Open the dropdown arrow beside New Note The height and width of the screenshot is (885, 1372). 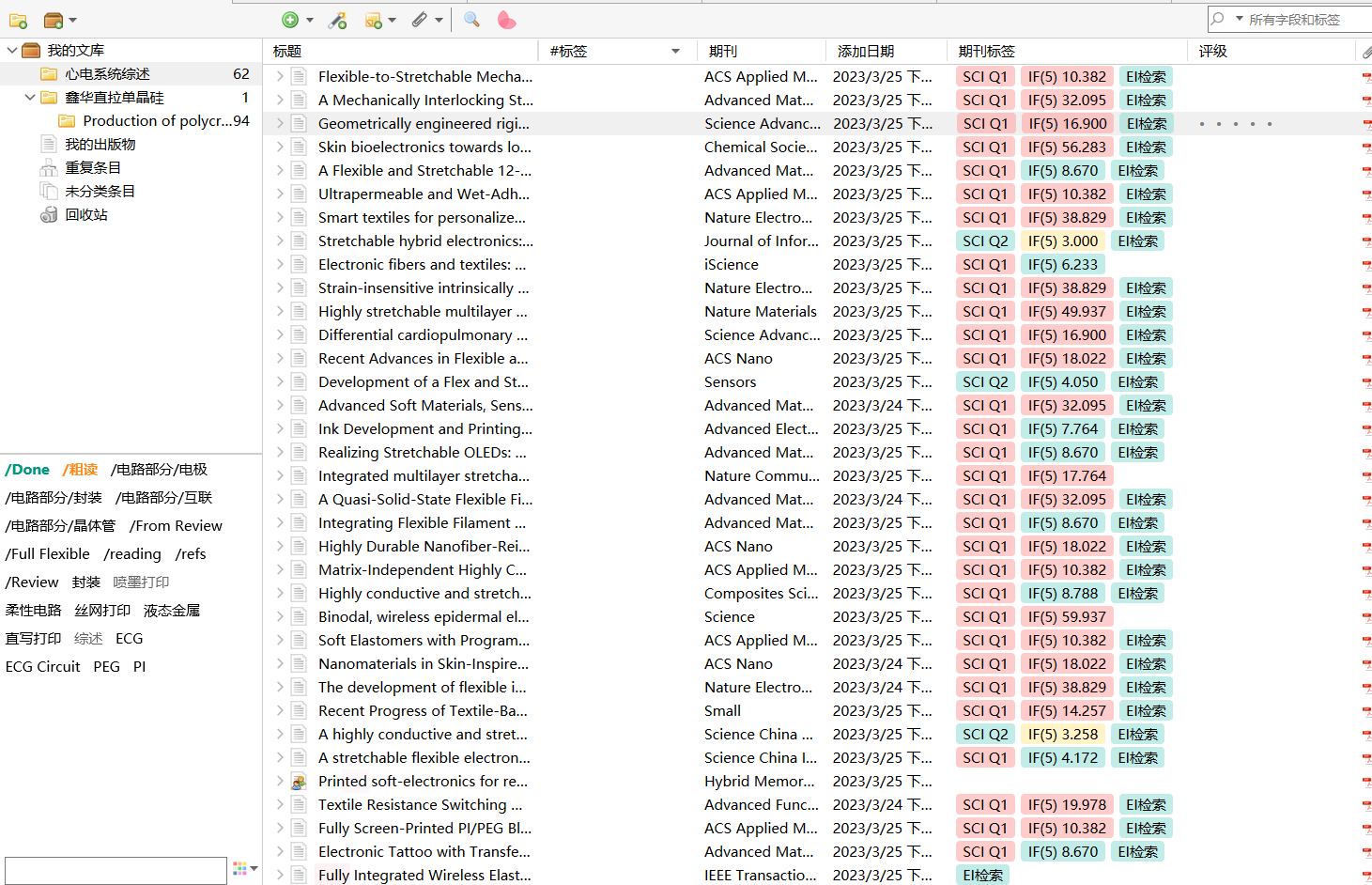392,20
